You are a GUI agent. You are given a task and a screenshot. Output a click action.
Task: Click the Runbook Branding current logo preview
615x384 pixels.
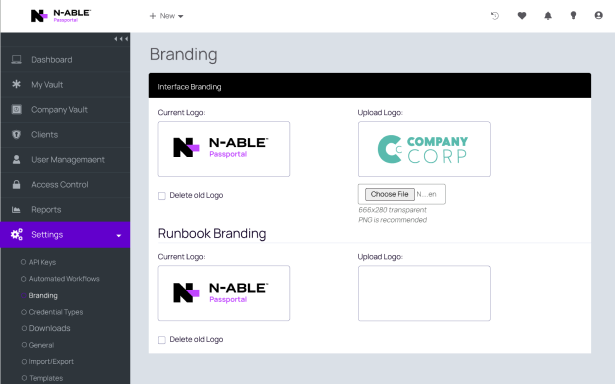point(224,293)
